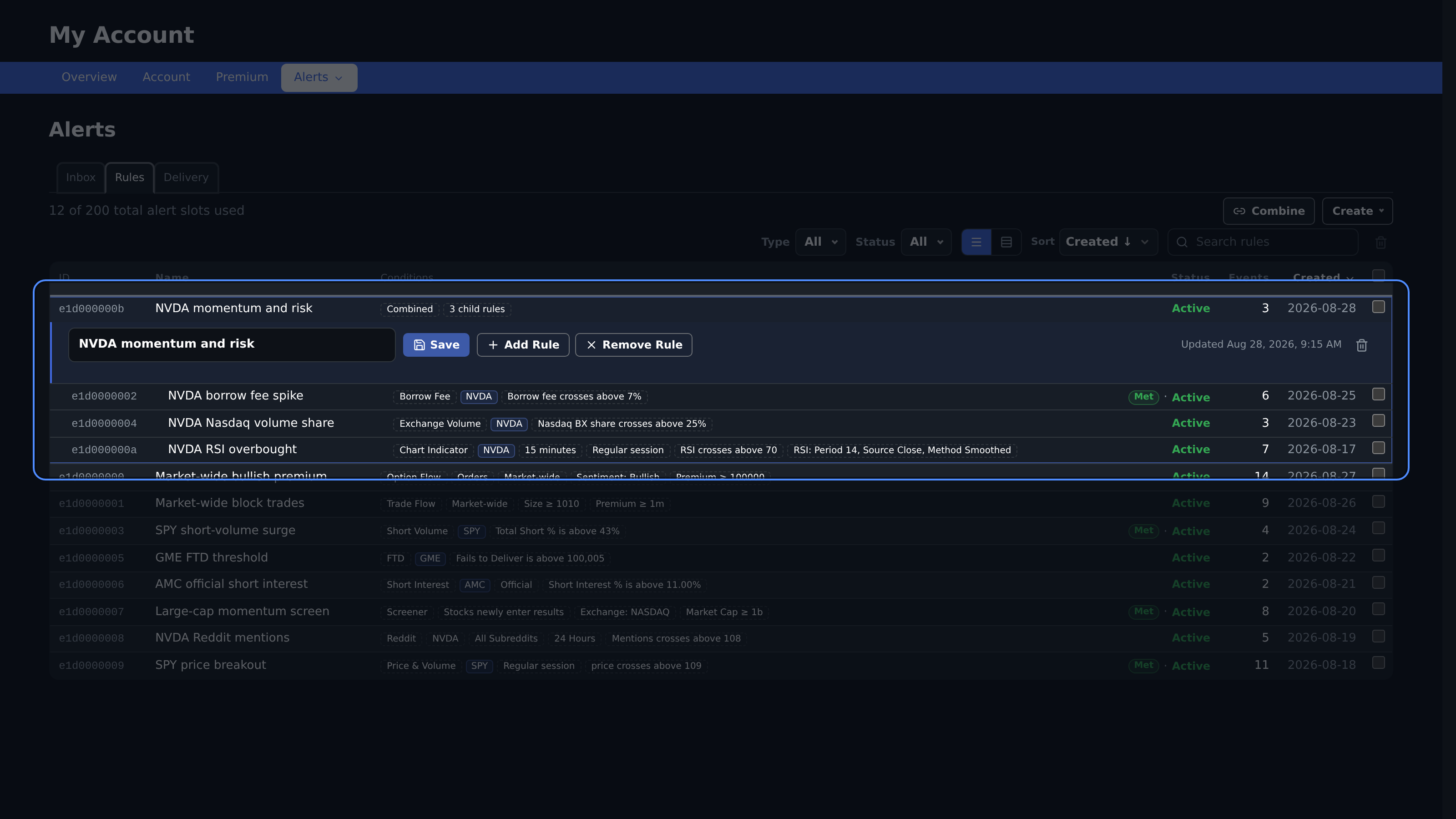The height and width of the screenshot is (819, 1456).
Task: Click the trash icon in the expanded rule editor
Action: point(1362,345)
